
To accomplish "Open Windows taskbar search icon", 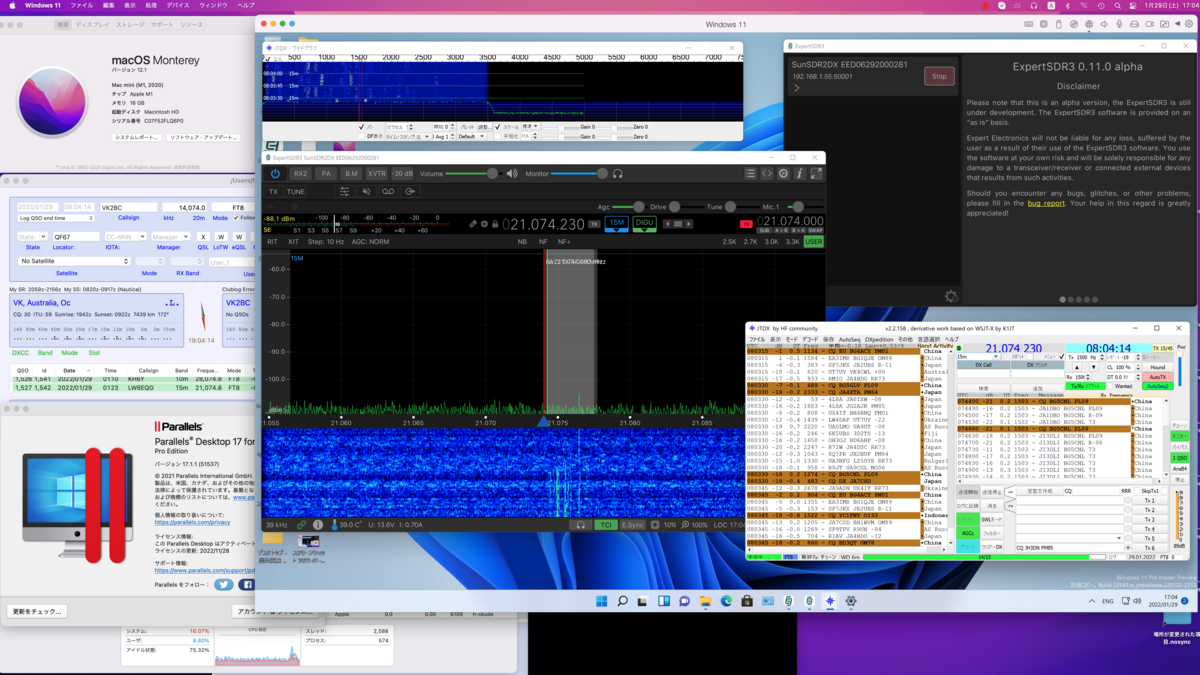I will click(622, 601).
